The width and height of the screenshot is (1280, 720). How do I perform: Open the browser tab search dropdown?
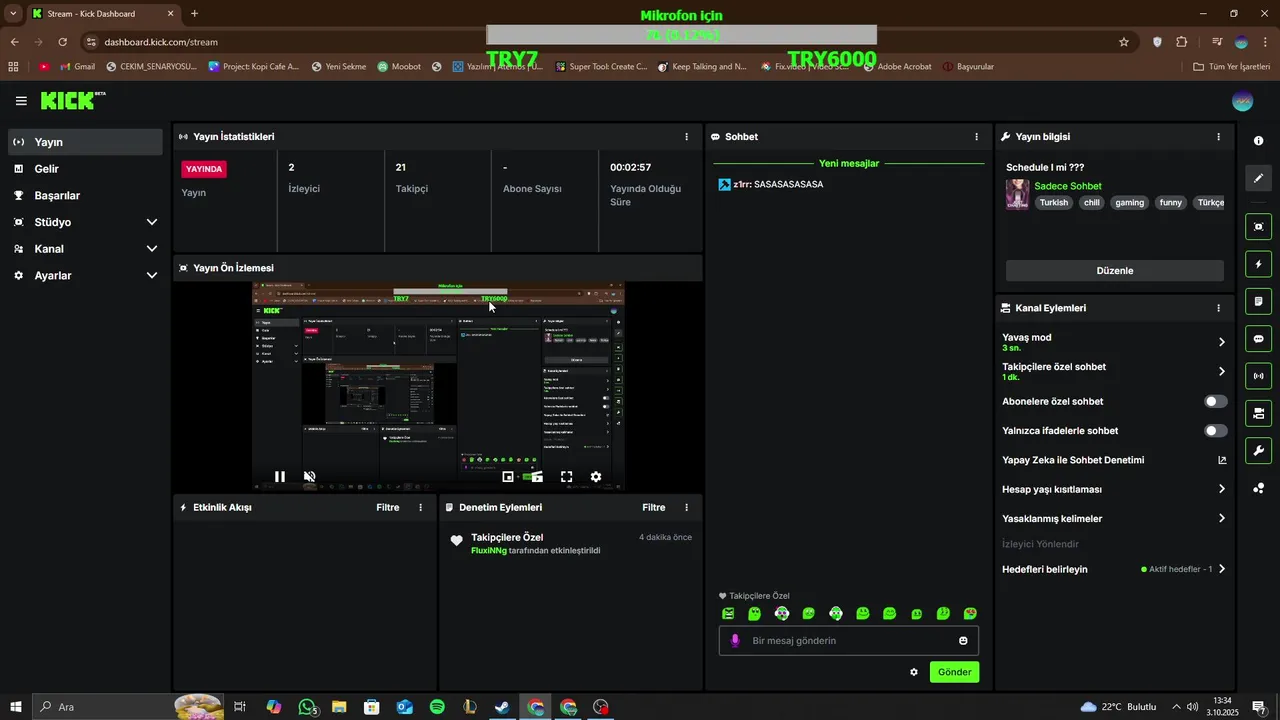[13, 13]
